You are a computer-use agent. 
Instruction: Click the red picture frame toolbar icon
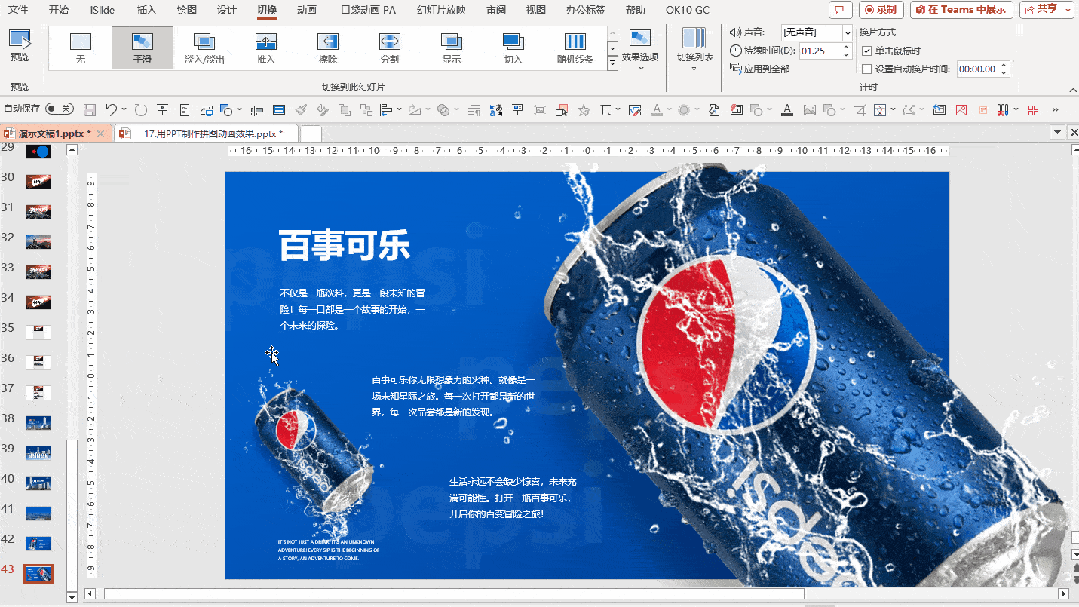961,110
